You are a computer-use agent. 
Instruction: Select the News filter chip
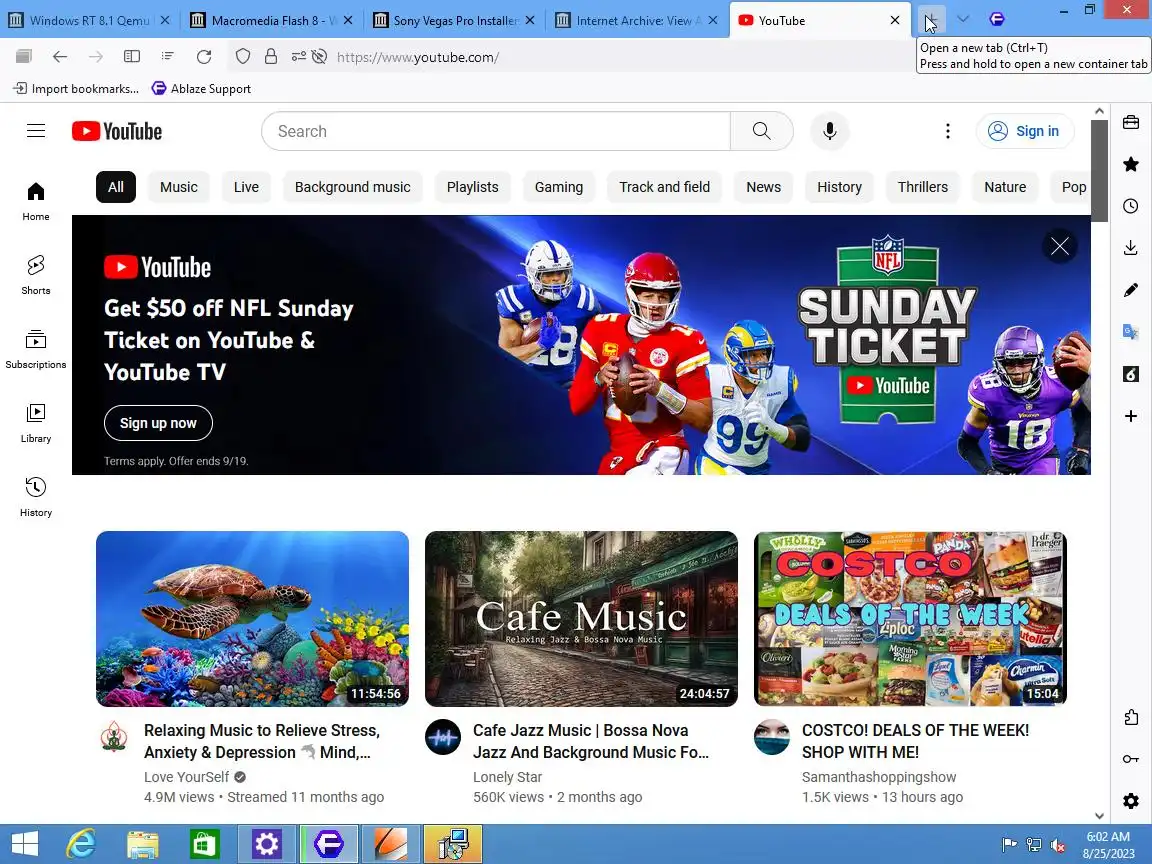(x=763, y=187)
